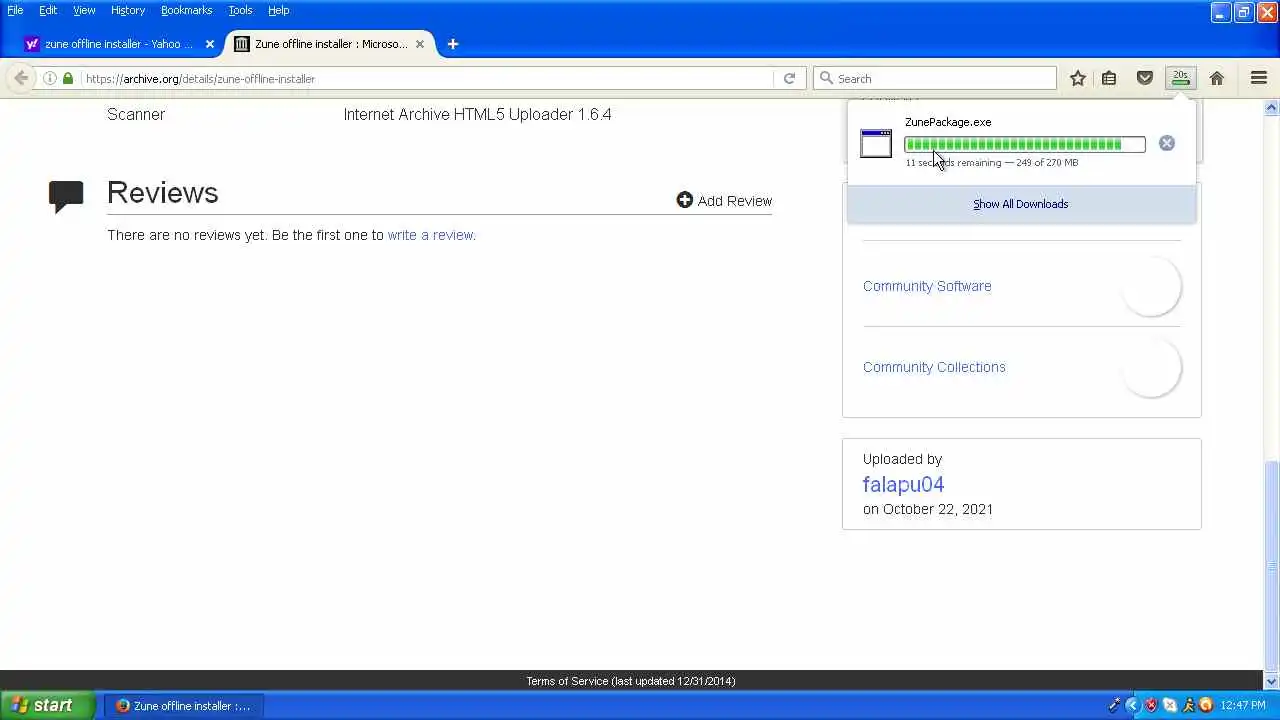
Task: Click the AIM running man tray icon
Action: (x=1188, y=705)
